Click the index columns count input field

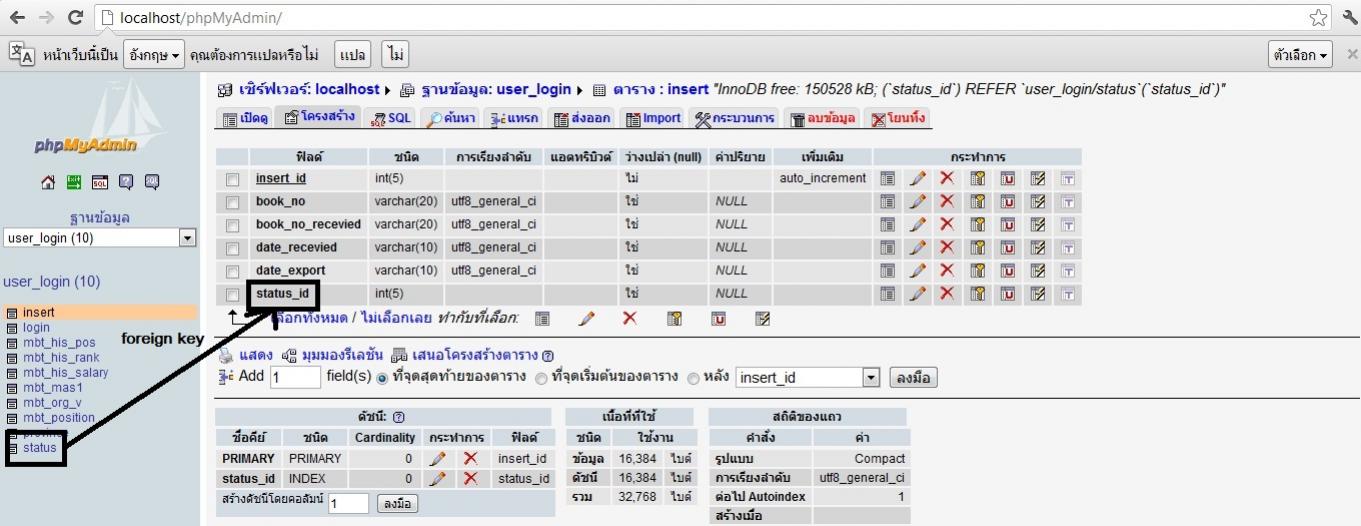pos(348,504)
